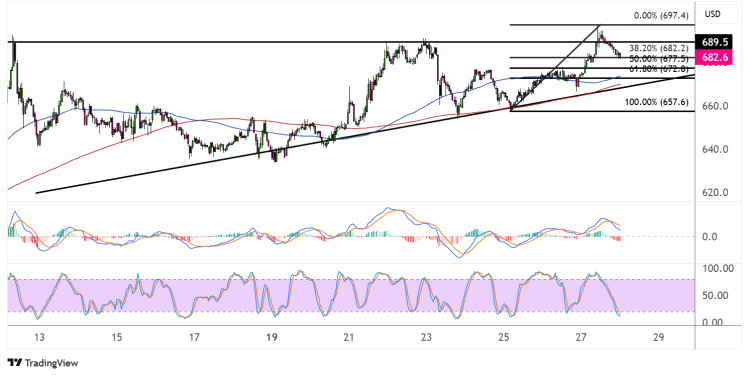Click the MACD 0.0 axis label
The width and height of the screenshot is (749, 375).
pyautogui.click(x=709, y=237)
